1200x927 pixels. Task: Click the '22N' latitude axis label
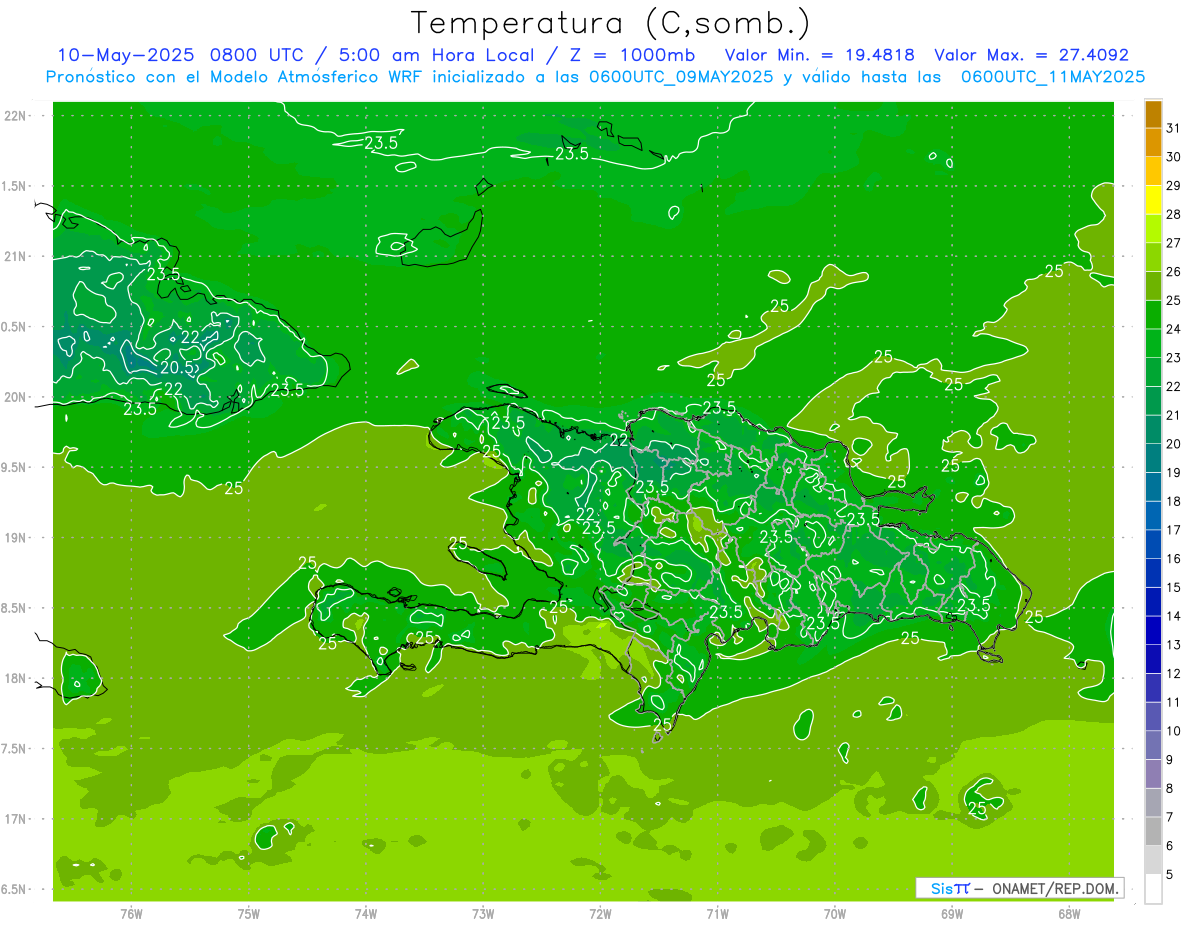point(15,116)
